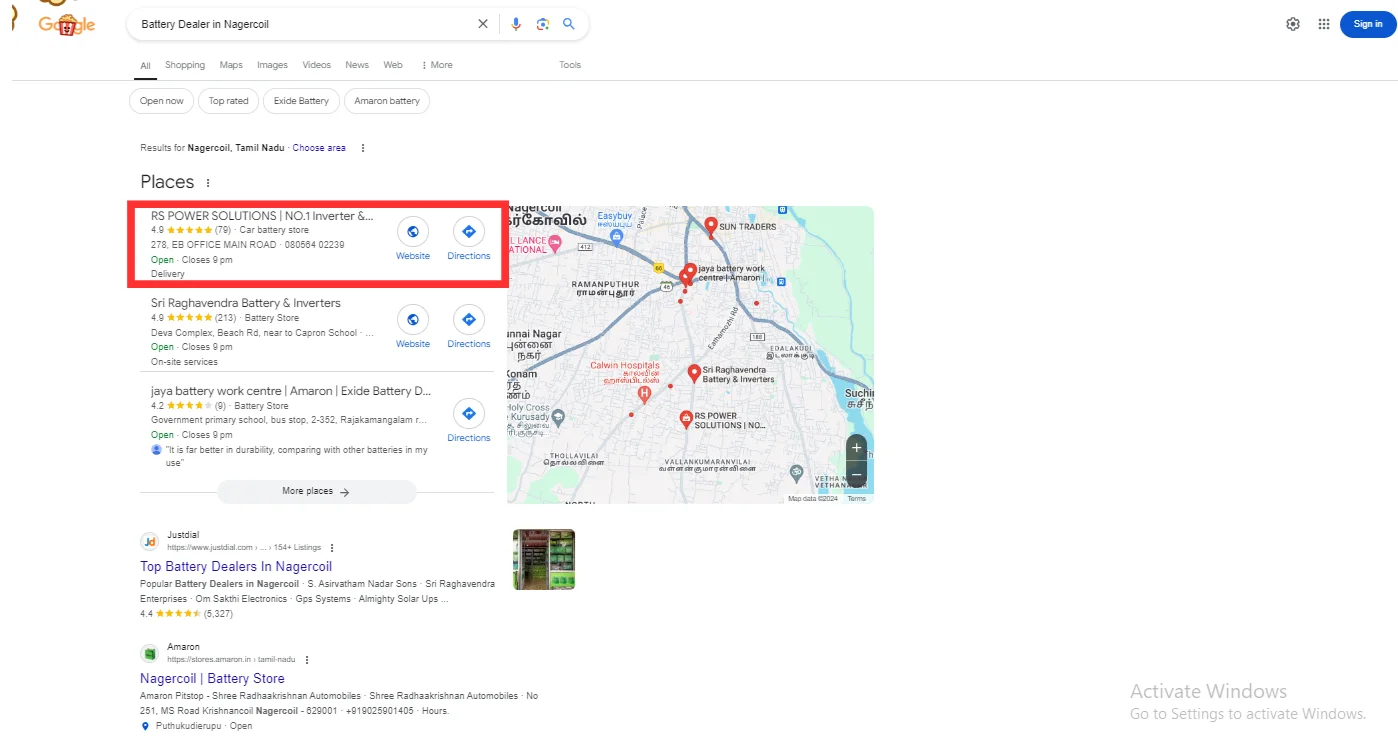The height and width of the screenshot is (755, 1398).
Task: Switch to the Maps tab
Action: pos(231,65)
